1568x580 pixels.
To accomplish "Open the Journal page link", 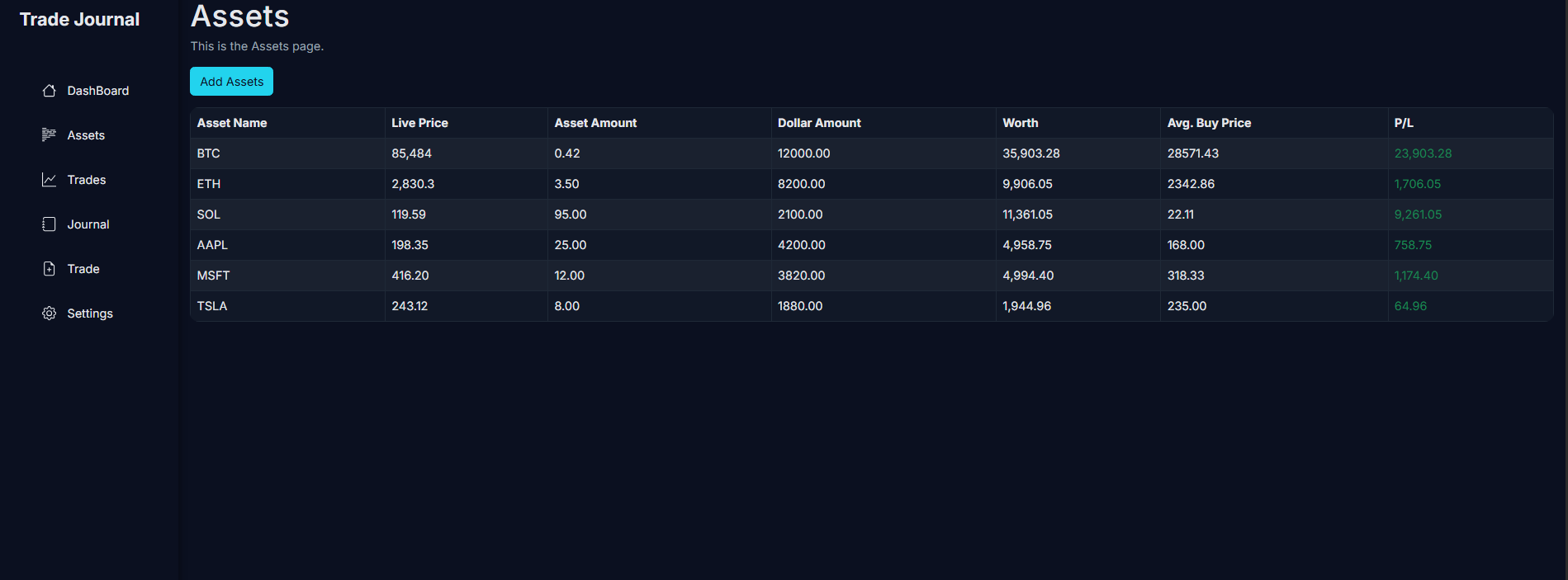I will (x=88, y=224).
